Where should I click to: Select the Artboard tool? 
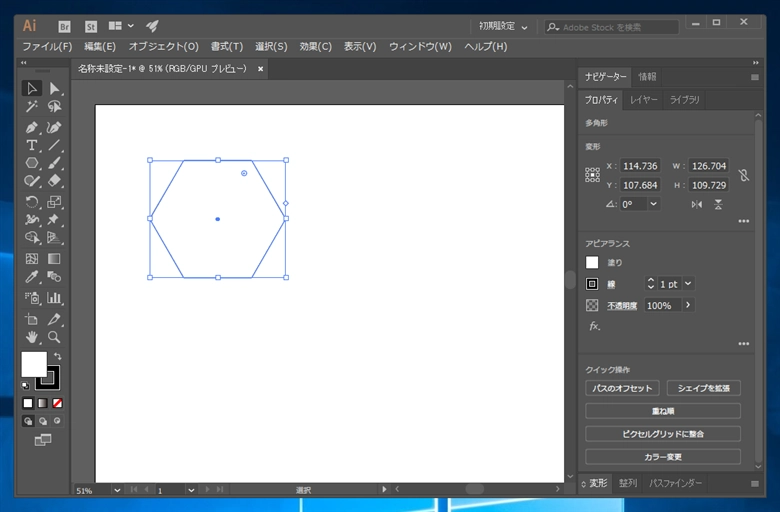pyautogui.click(x=32, y=319)
